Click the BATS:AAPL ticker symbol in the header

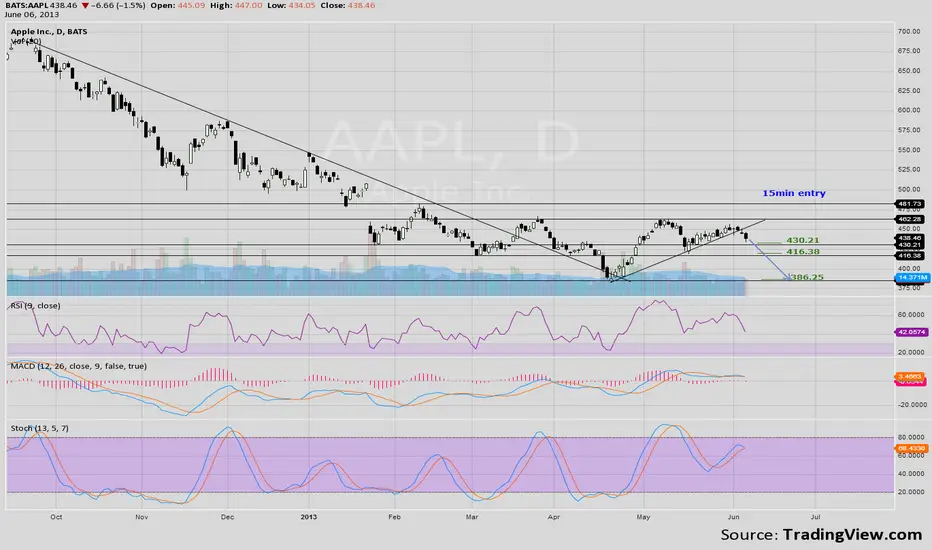(27, 5)
